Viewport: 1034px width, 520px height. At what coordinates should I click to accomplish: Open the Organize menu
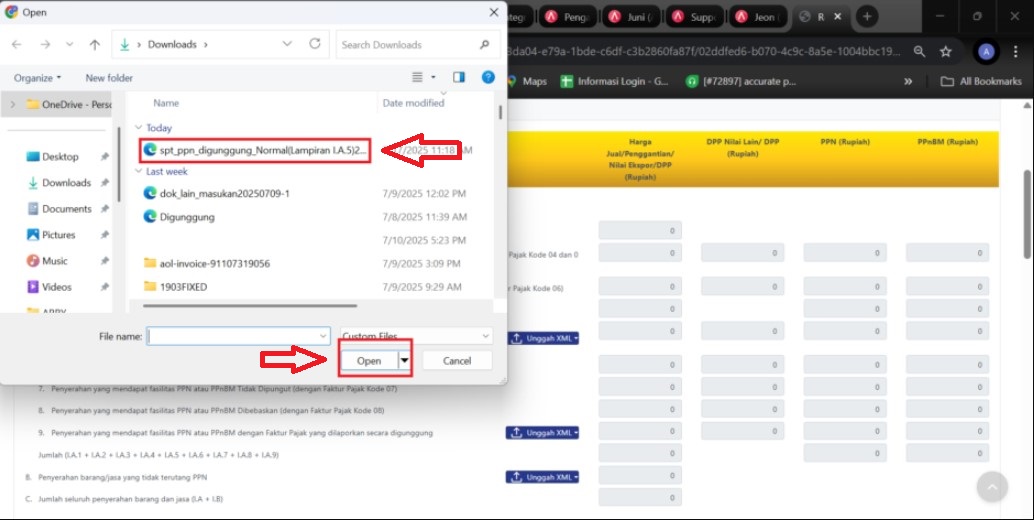pyautogui.click(x=37, y=78)
